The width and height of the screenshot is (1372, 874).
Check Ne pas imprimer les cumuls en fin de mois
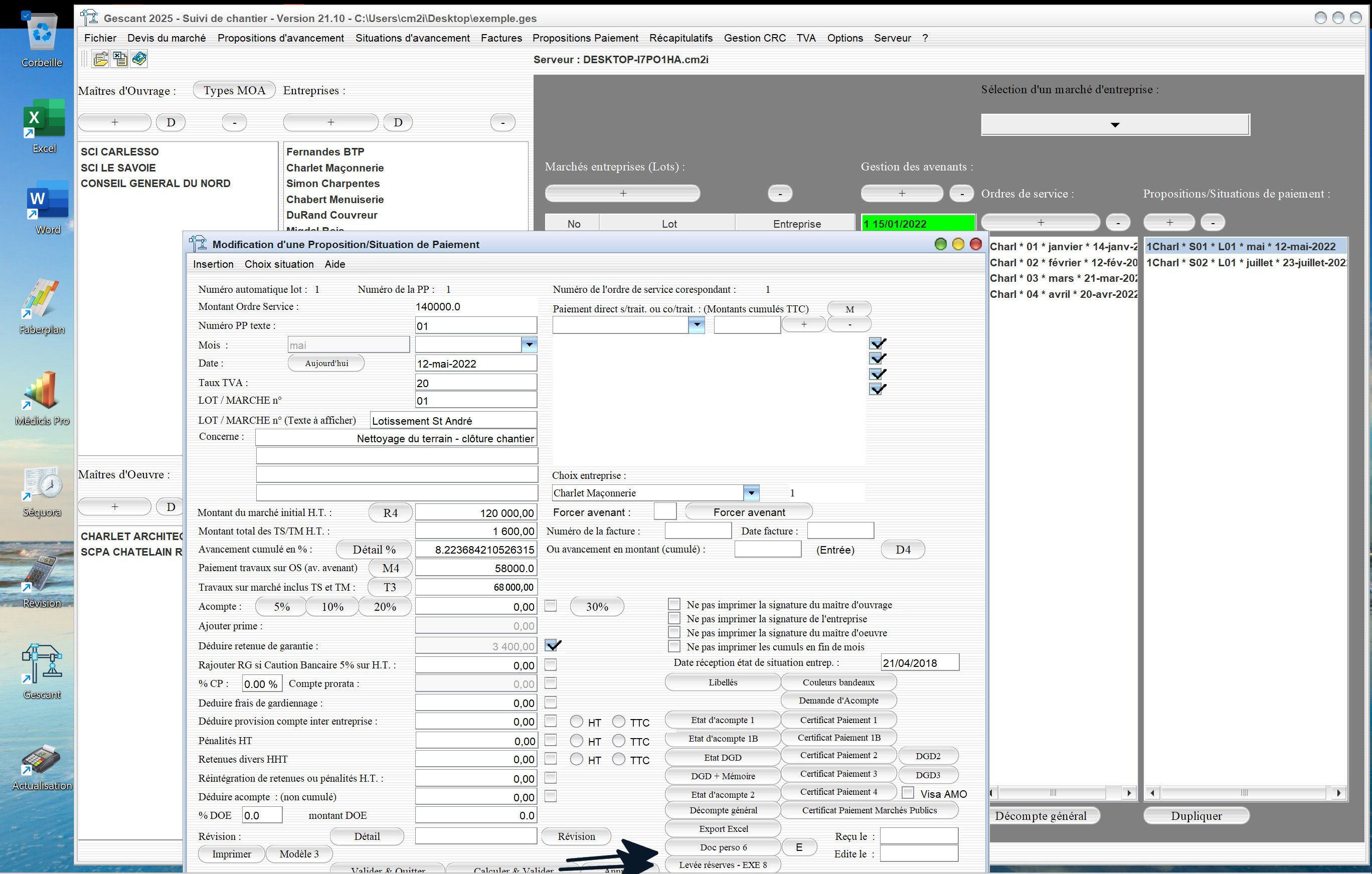point(674,646)
